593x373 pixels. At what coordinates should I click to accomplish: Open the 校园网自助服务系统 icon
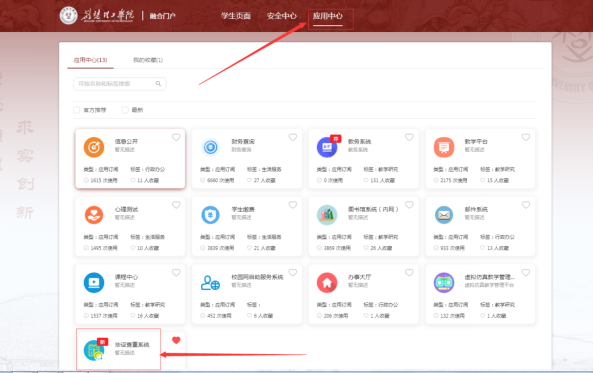[211, 283]
